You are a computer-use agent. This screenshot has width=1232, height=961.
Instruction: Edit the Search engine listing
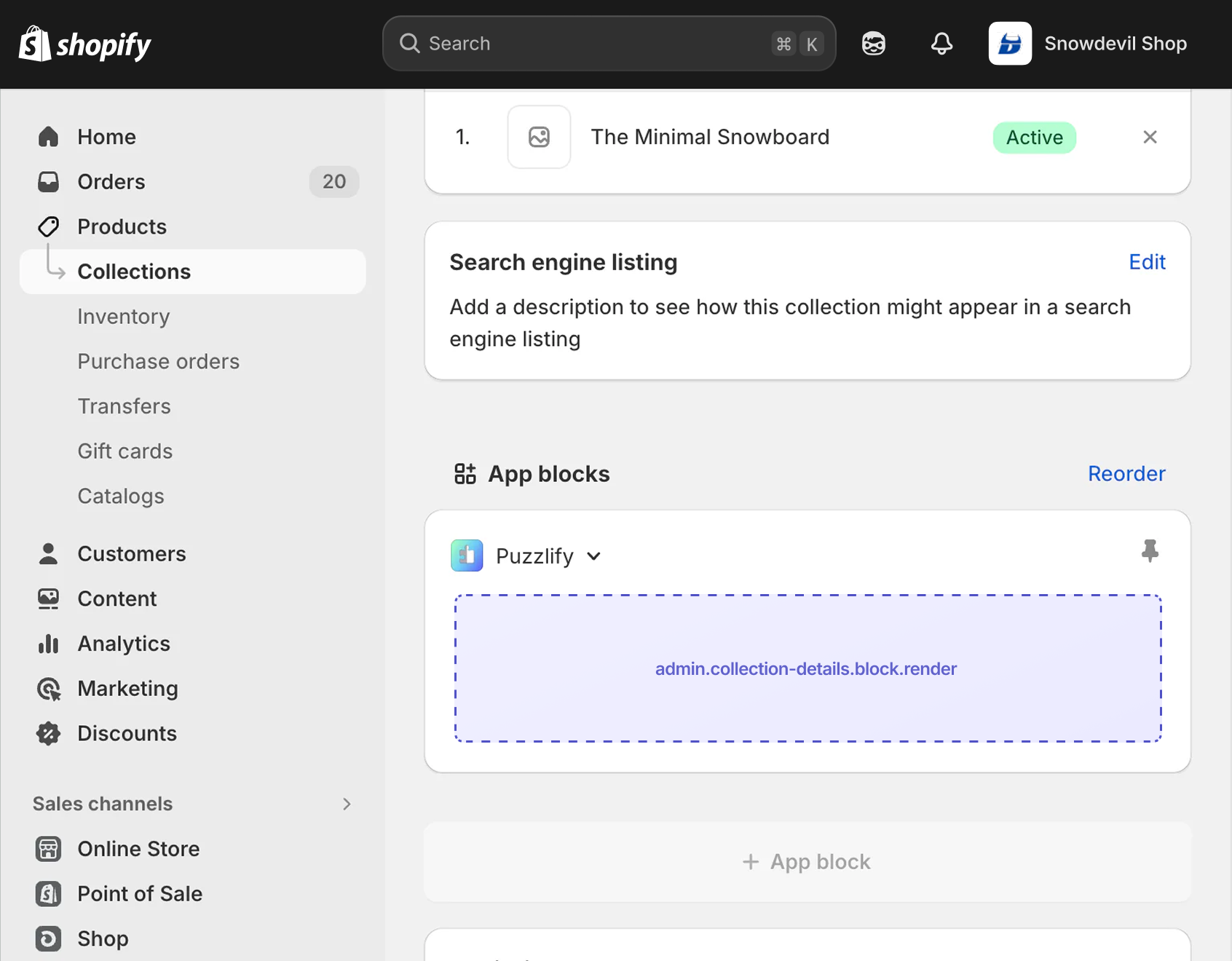coord(1147,262)
